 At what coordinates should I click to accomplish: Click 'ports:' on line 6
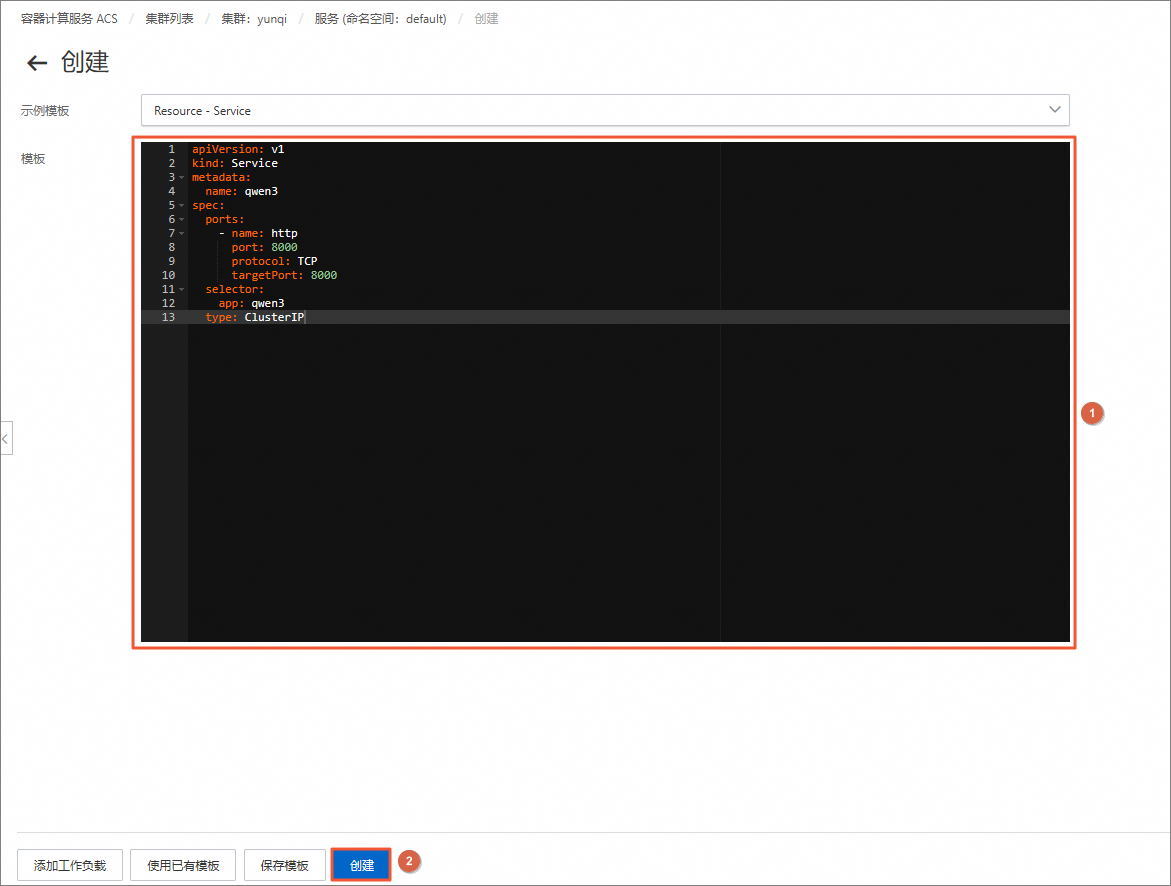pos(225,220)
